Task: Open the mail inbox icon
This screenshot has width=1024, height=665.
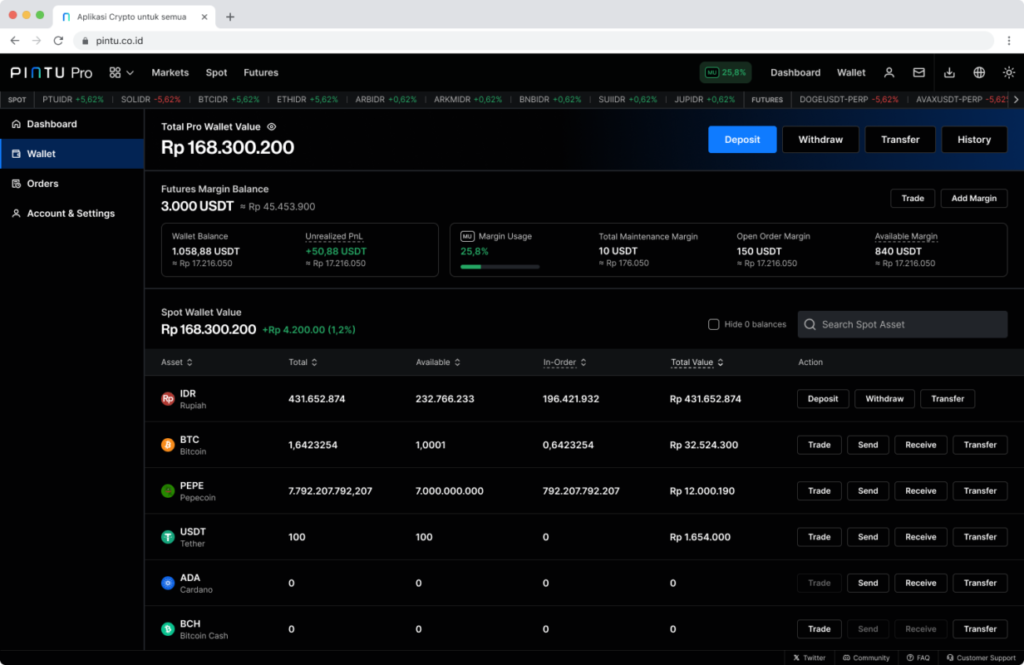Action: pyautogui.click(x=919, y=73)
